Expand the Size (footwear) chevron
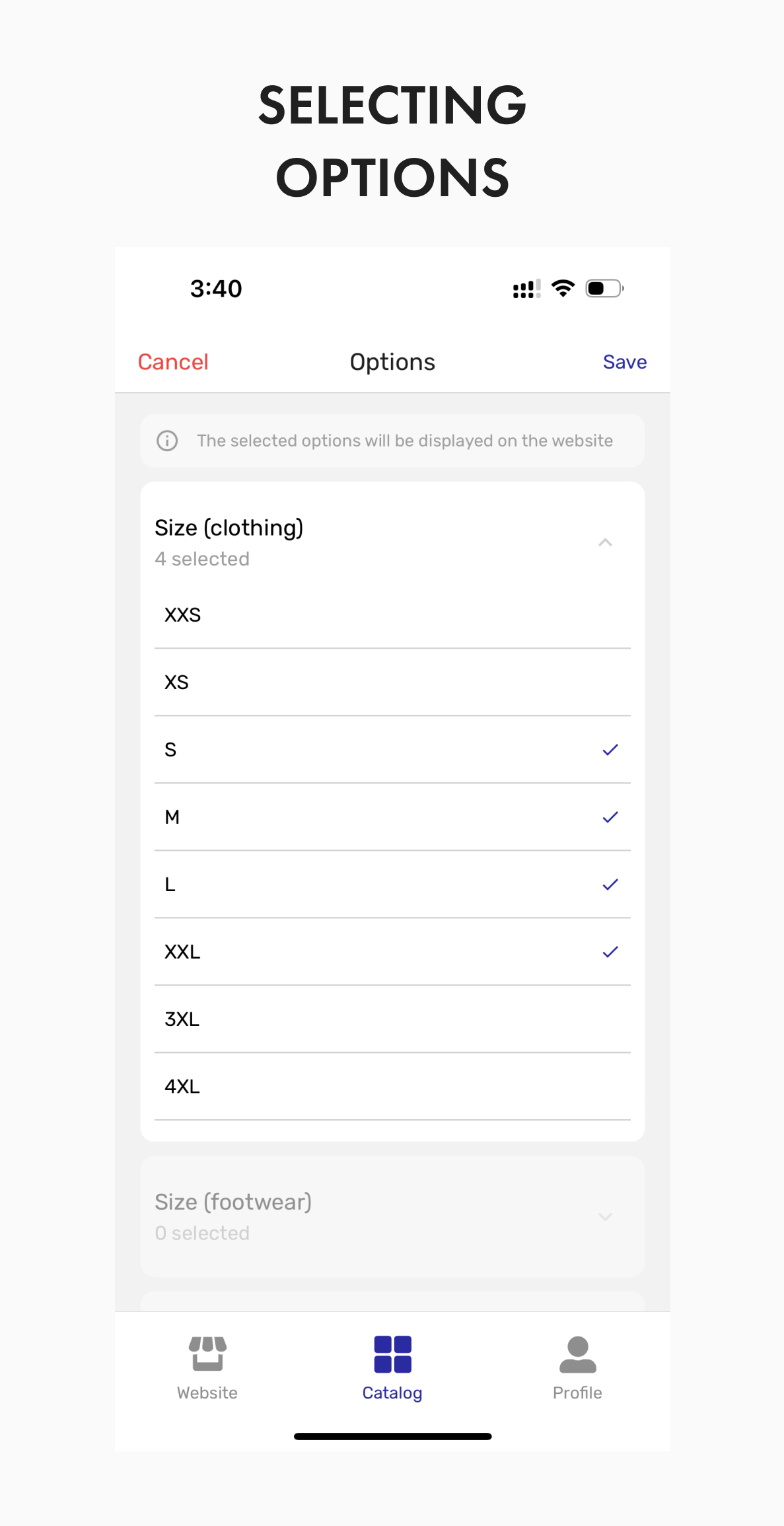Viewport: 784px width, 1526px height. 604,1216
